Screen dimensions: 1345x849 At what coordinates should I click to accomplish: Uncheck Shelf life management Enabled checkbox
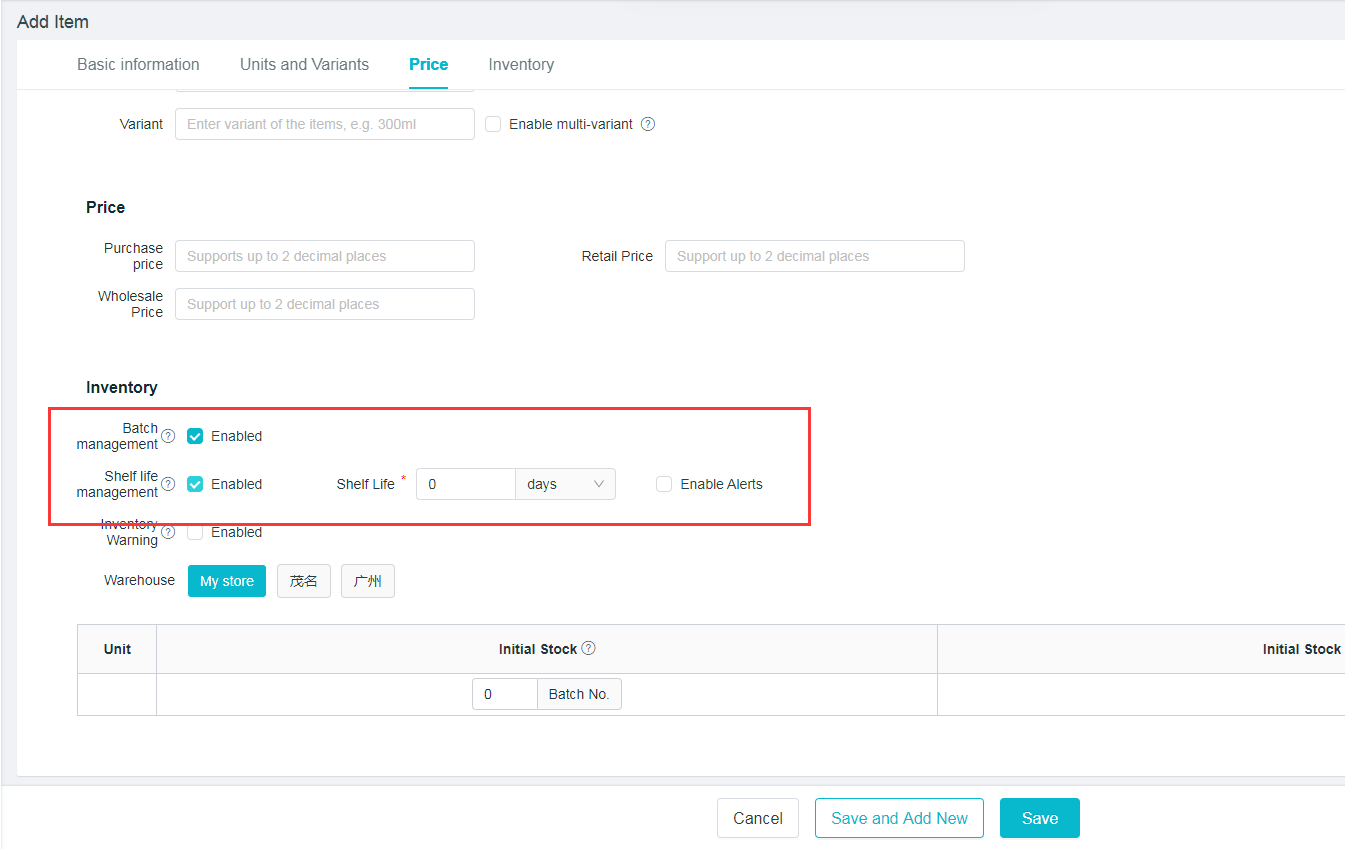(195, 484)
